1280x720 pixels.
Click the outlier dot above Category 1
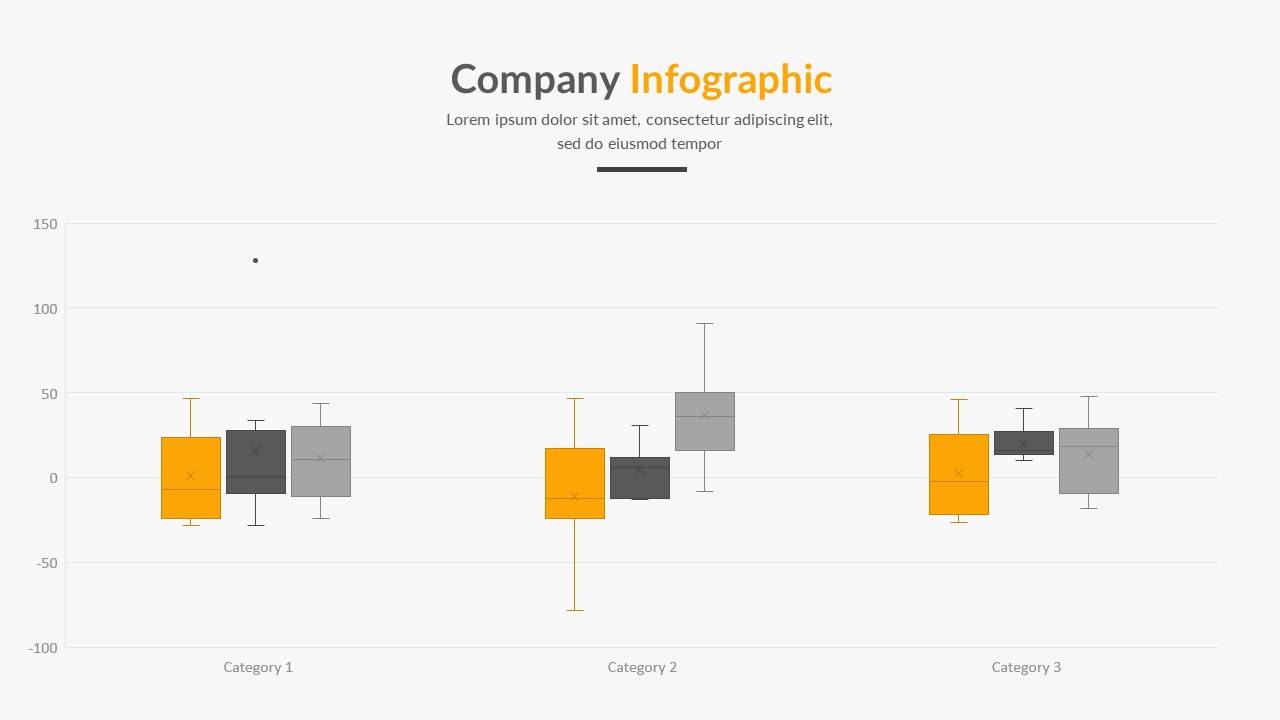coord(255,260)
